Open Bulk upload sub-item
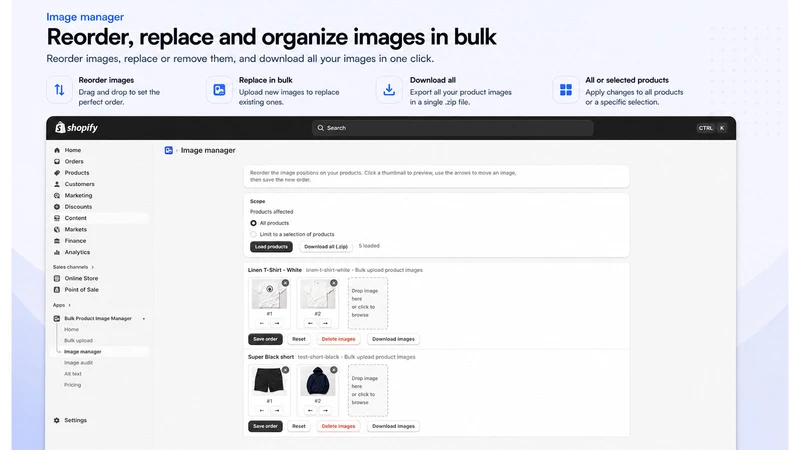This screenshot has height=450, width=800. coord(78,340)
